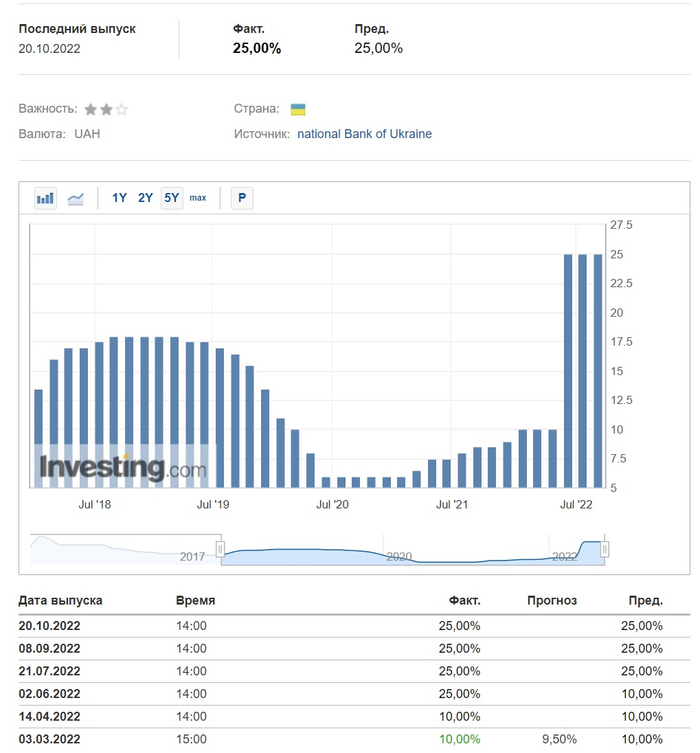Switch to the line chart view icon
Image resolution: width=700 pixels, height=753 pixels.
[76, 198]
